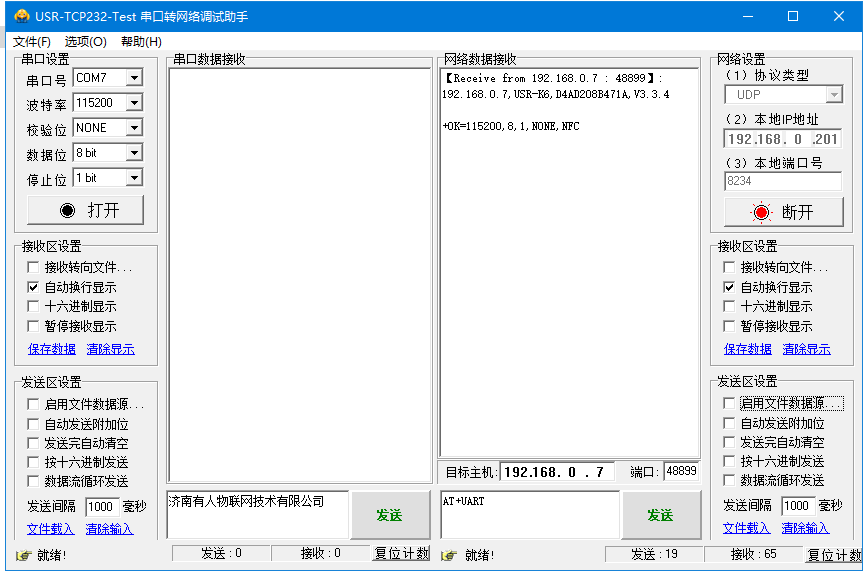865x578 pixels.
Task: Enable network send as hex (按十六进制发送)
Action: [x=729, y=462]
